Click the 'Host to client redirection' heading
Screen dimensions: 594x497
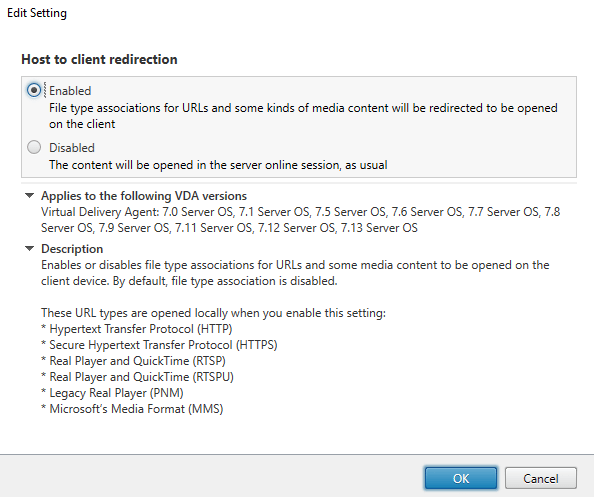tap(99, 59)
